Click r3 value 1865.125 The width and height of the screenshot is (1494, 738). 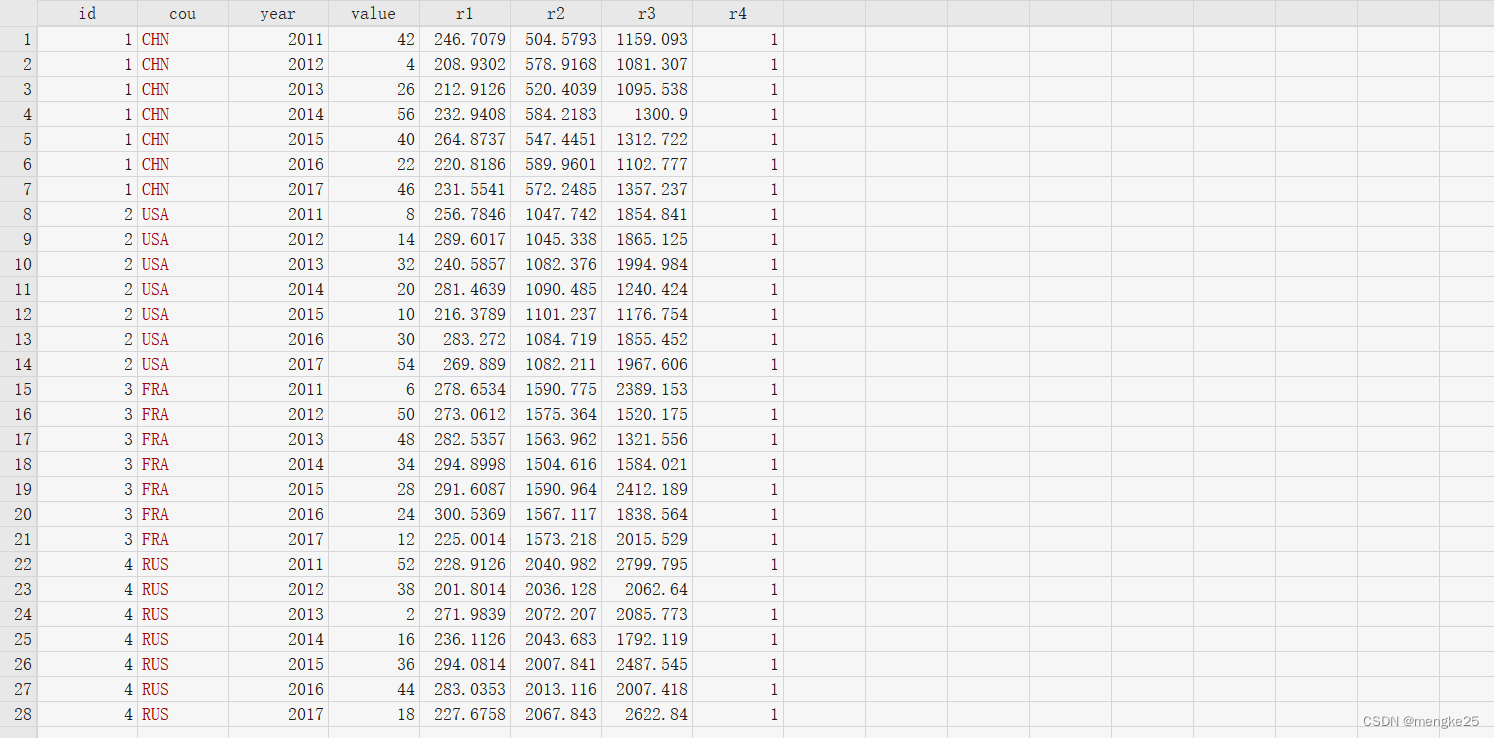(647, 239)
